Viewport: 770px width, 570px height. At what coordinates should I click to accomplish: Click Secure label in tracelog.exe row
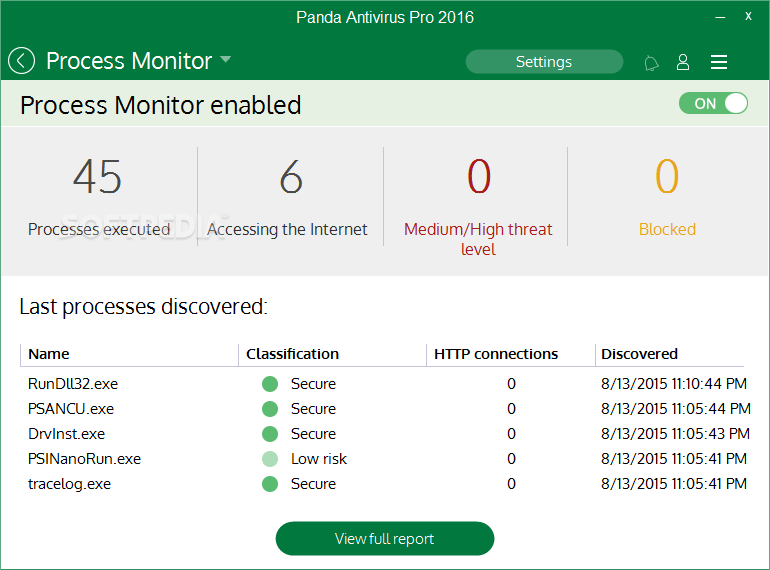tap(313, 484)
